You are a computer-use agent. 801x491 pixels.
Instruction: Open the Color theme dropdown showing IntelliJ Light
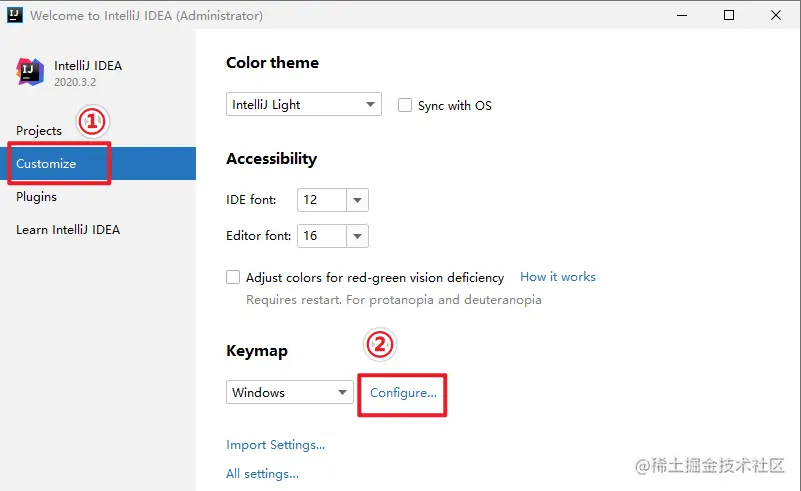point(304,104)
